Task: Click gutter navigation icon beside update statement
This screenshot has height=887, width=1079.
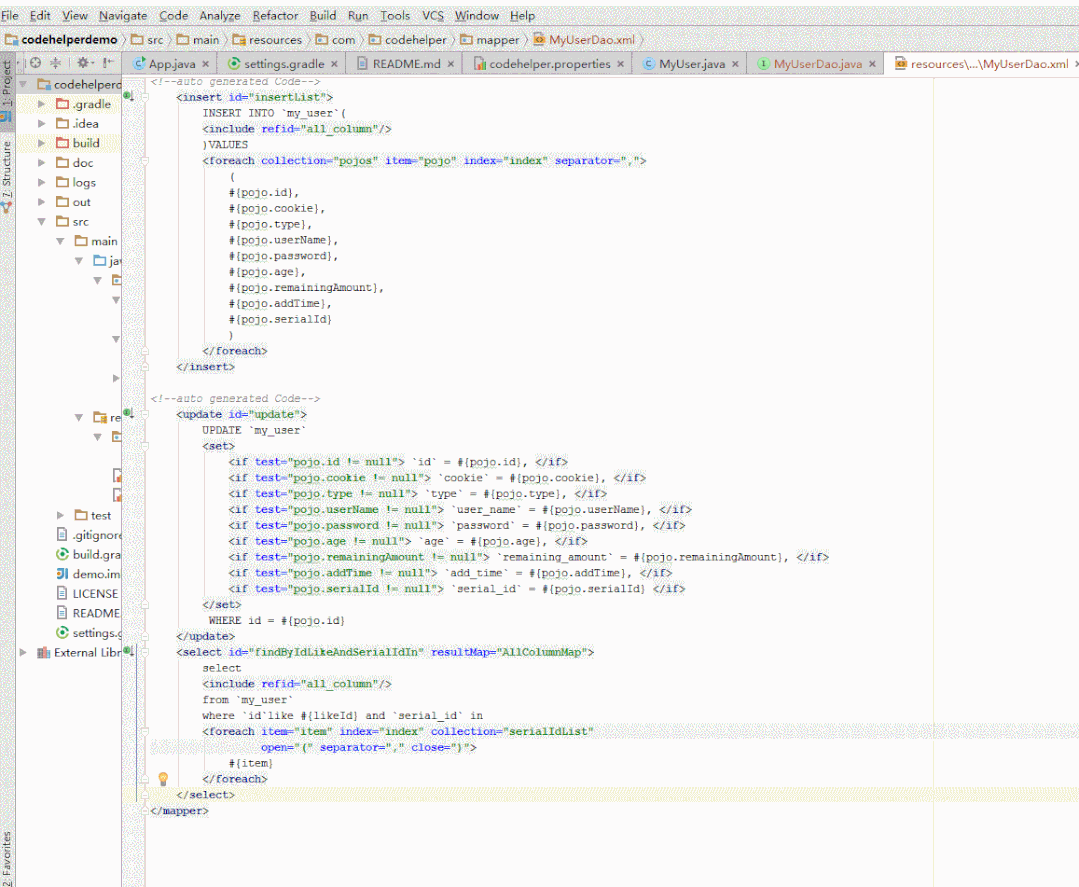Action: pyautogui.click(x=128, y=413)
